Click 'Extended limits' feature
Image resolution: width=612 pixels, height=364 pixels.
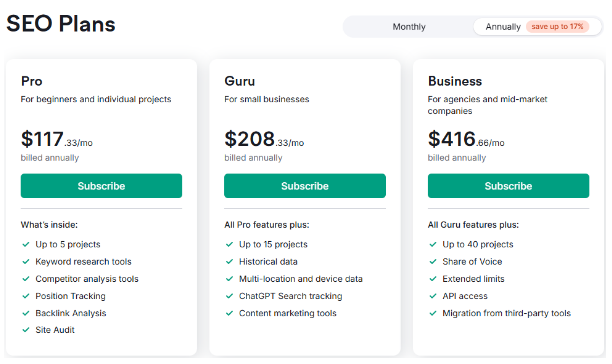click(473, 279)
